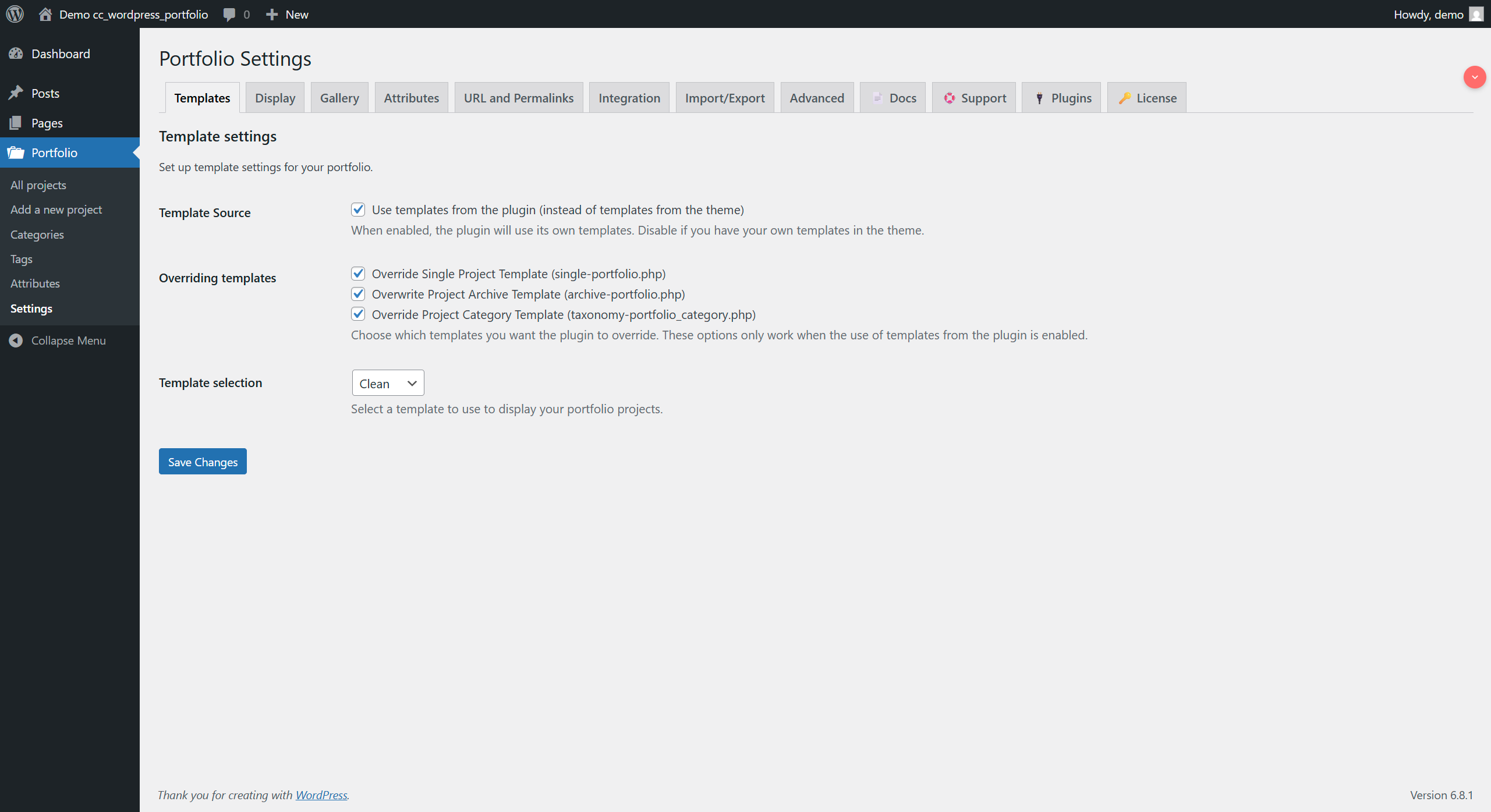Open the Clean template selection dropdown
Image resolution: width=1491 pixels, height=812 pixels.
click(x=387, y=382)
